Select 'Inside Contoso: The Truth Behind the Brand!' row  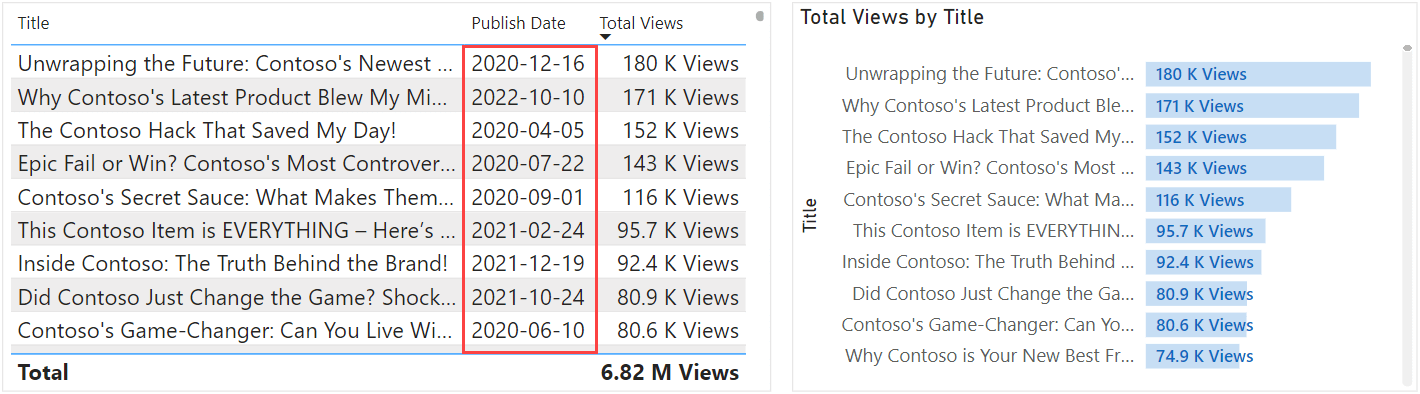point(379,264)
